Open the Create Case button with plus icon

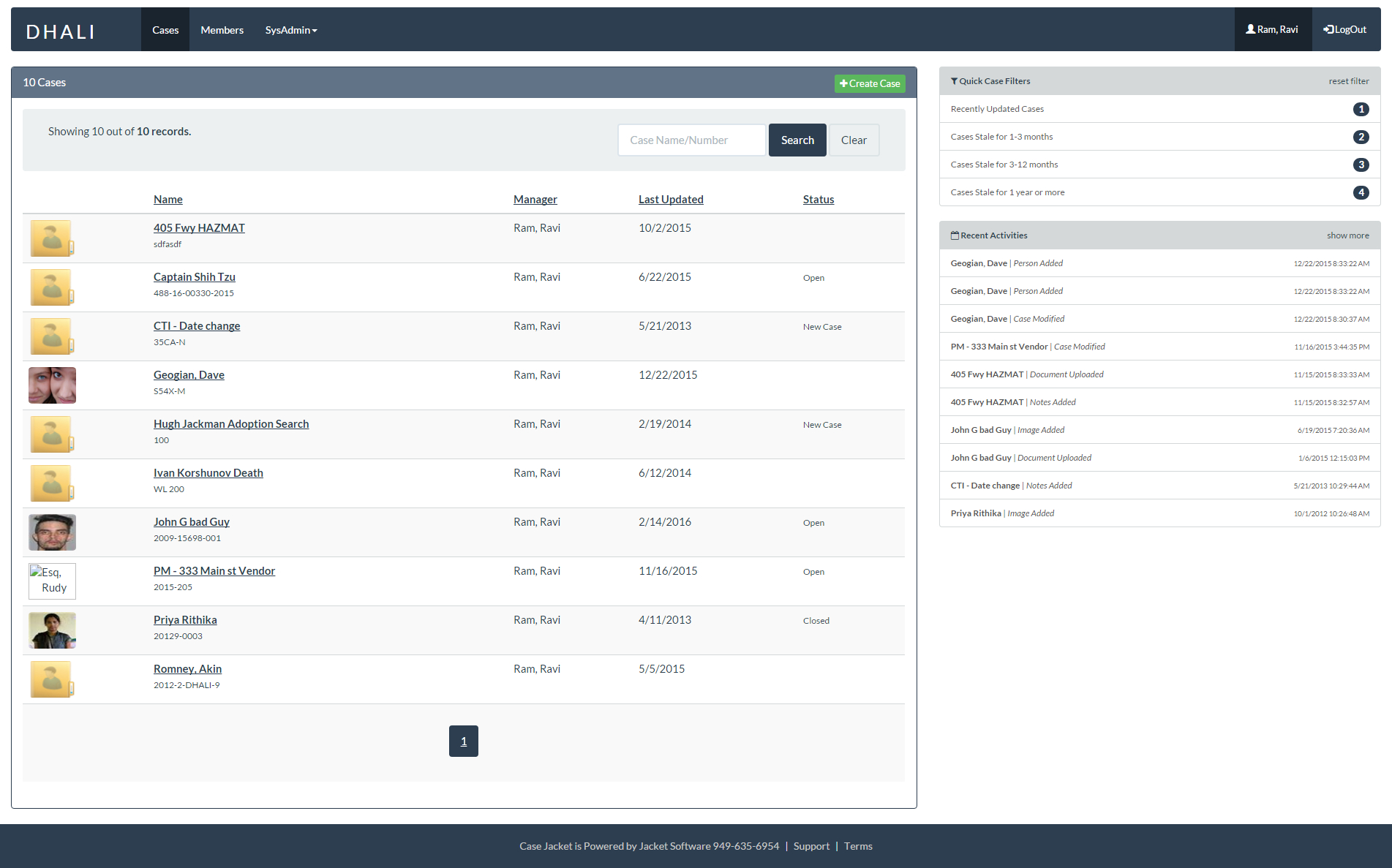click(869, 83)
